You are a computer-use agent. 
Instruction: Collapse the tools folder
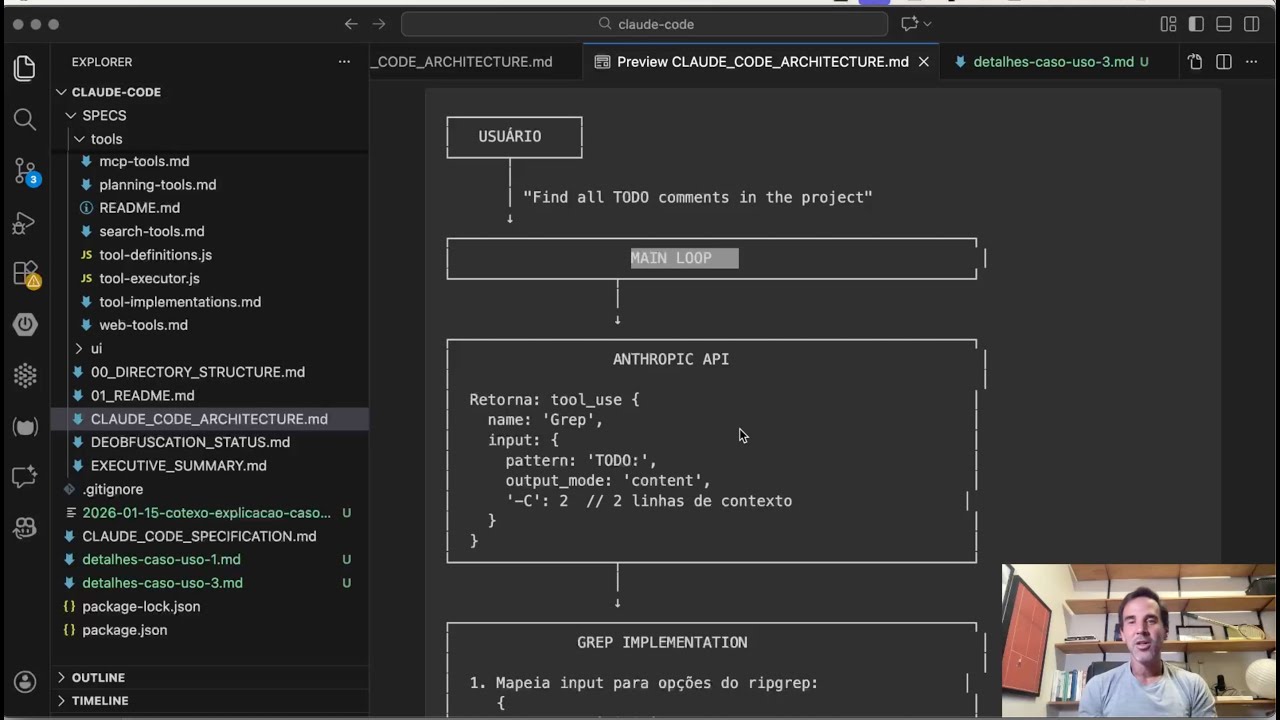[80, 139]
